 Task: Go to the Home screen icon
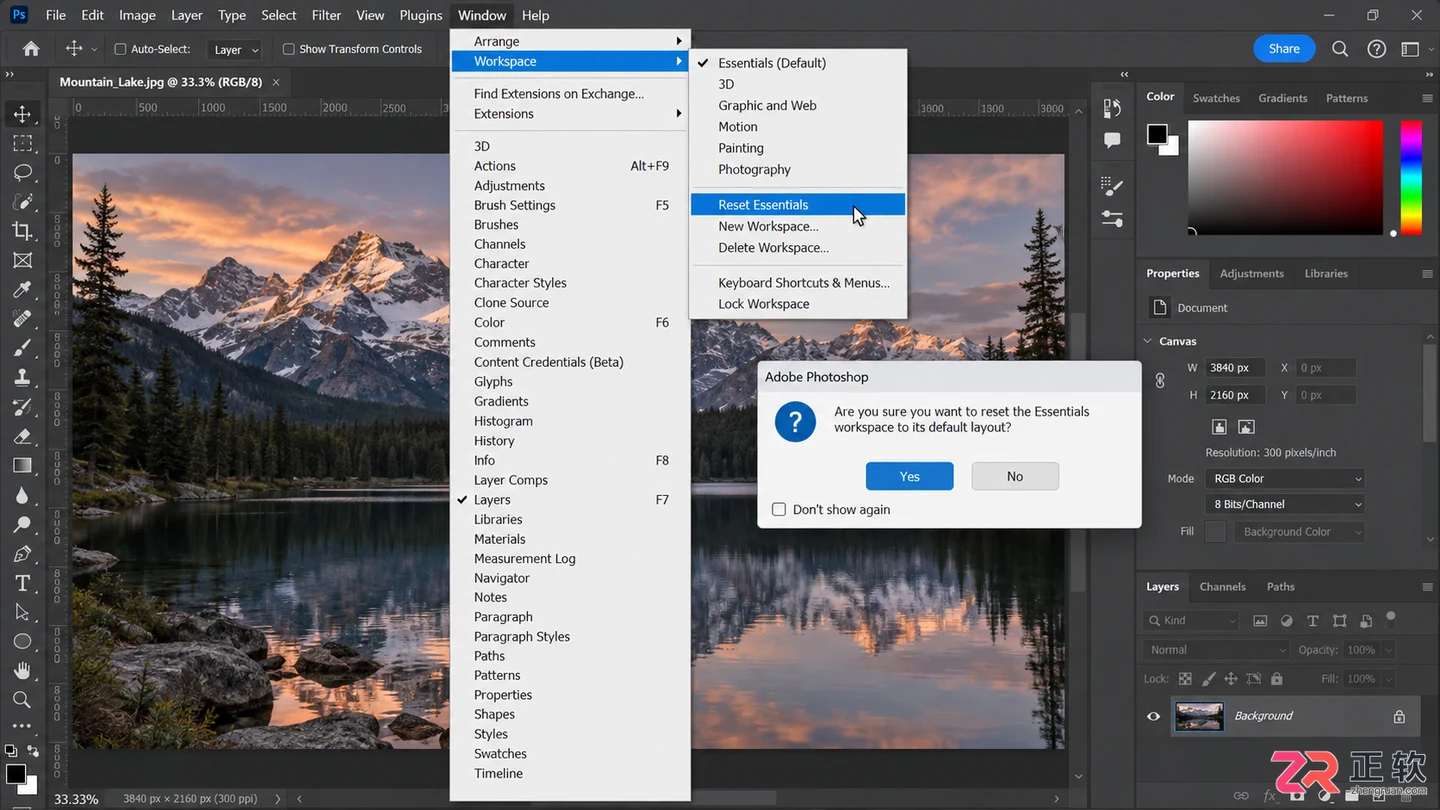(31, 48)
